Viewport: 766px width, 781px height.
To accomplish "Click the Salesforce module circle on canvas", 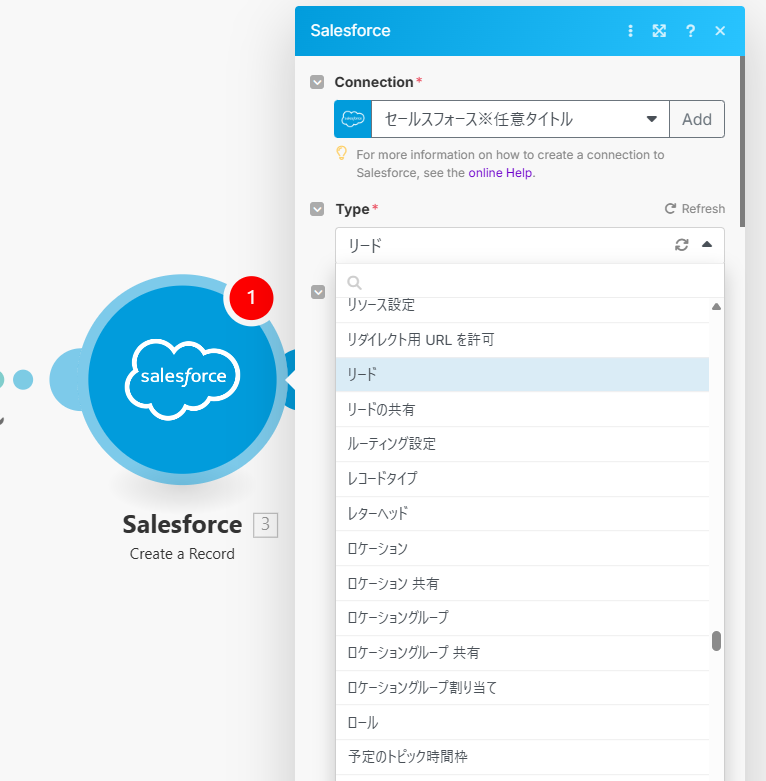I will point(182,379).
